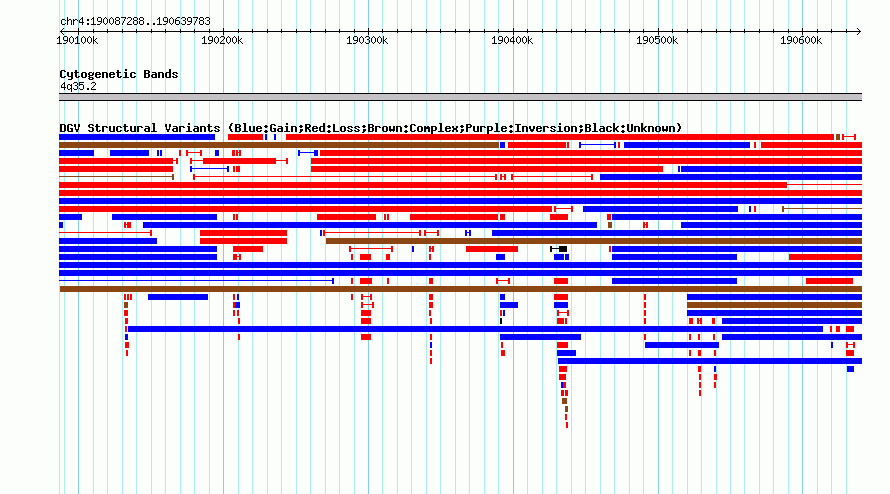Screen dimensions: 890x494
Task: Select the 190200k ruler position label
Action: (222, 40)
